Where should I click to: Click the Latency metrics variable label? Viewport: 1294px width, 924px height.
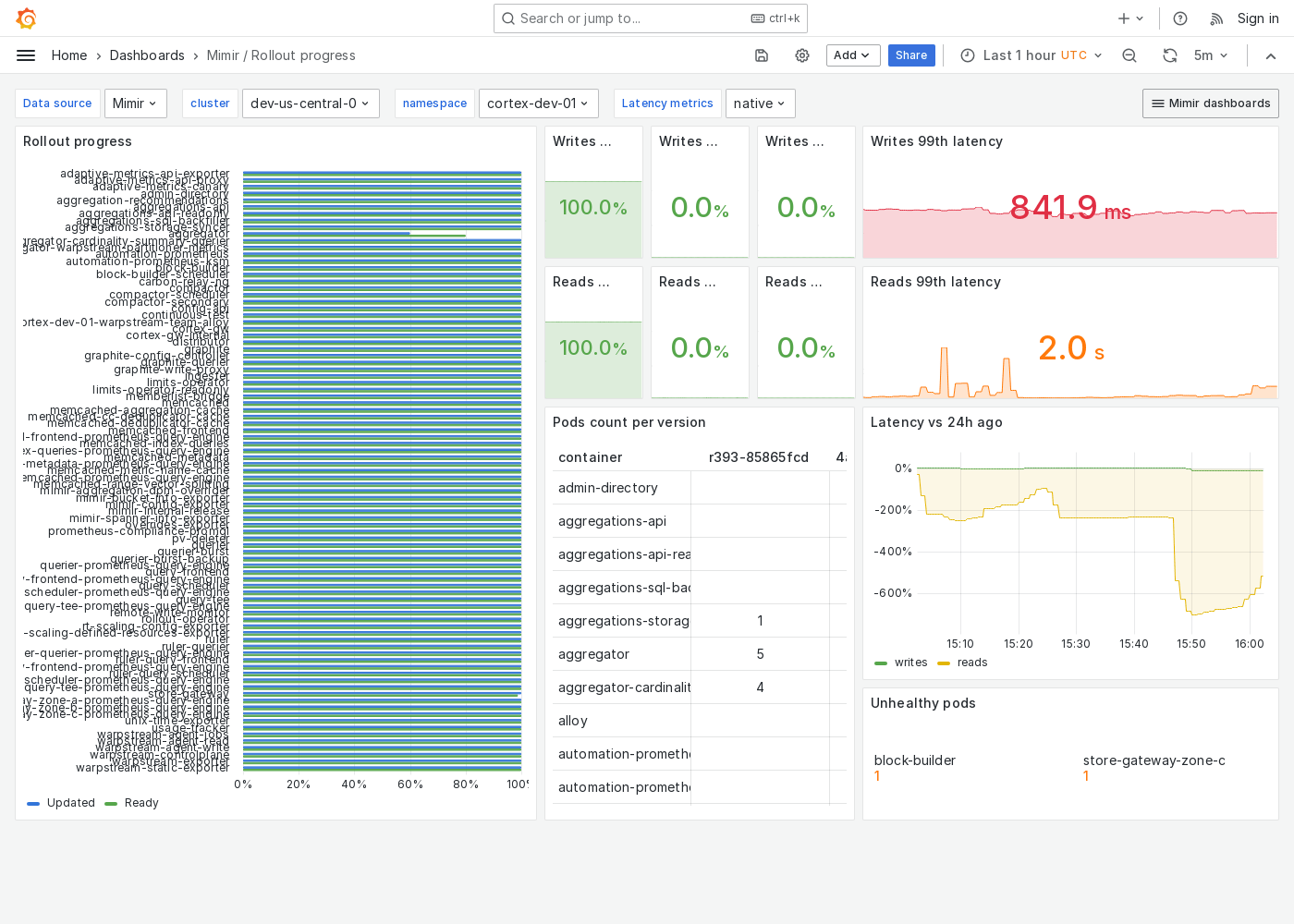667,103
